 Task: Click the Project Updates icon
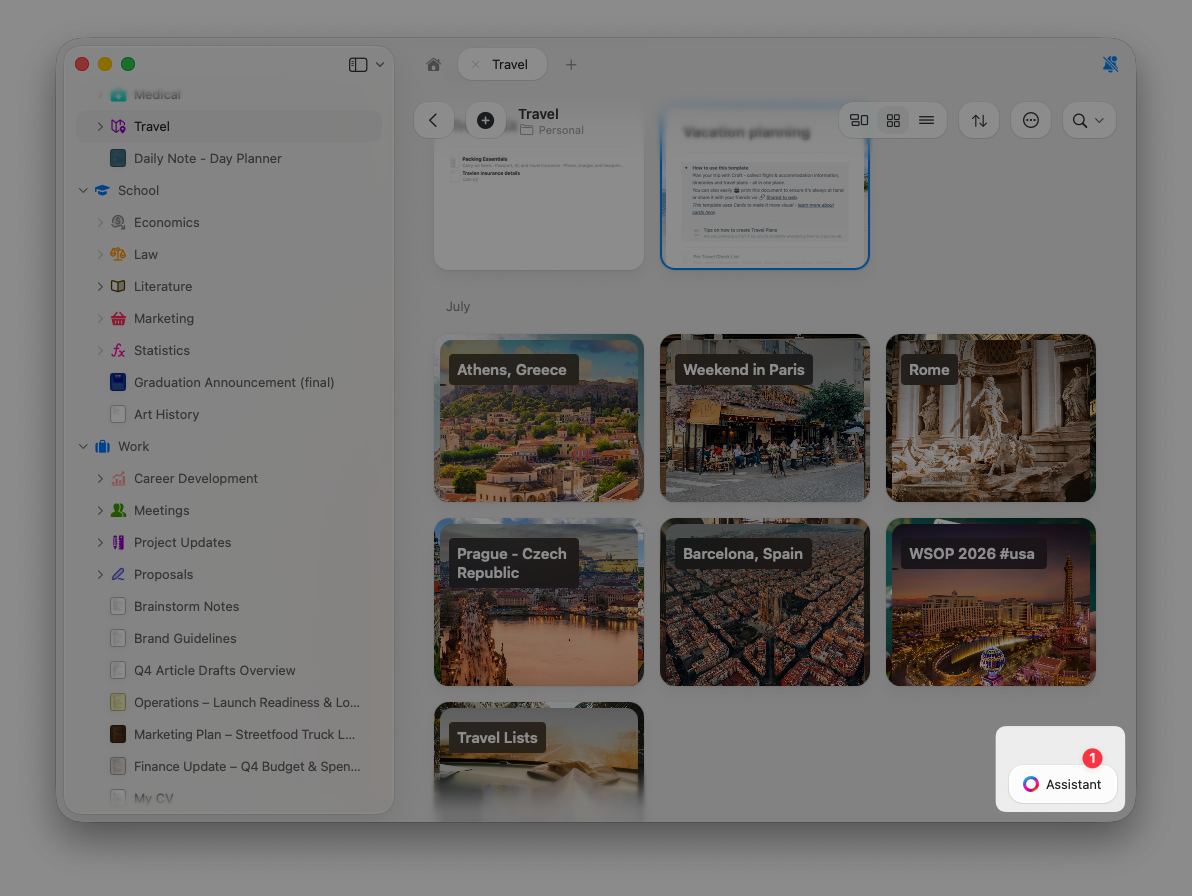[118, 542]
